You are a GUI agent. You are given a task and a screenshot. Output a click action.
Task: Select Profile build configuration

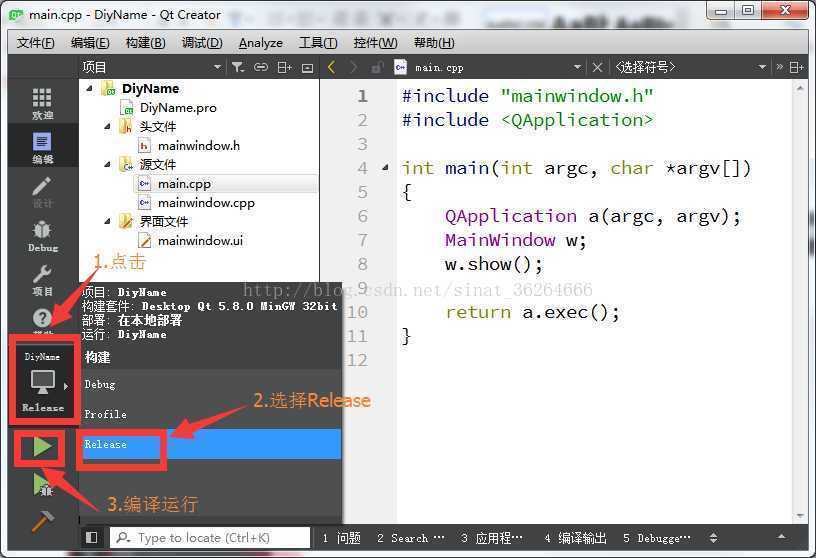[x=211, y=414]
